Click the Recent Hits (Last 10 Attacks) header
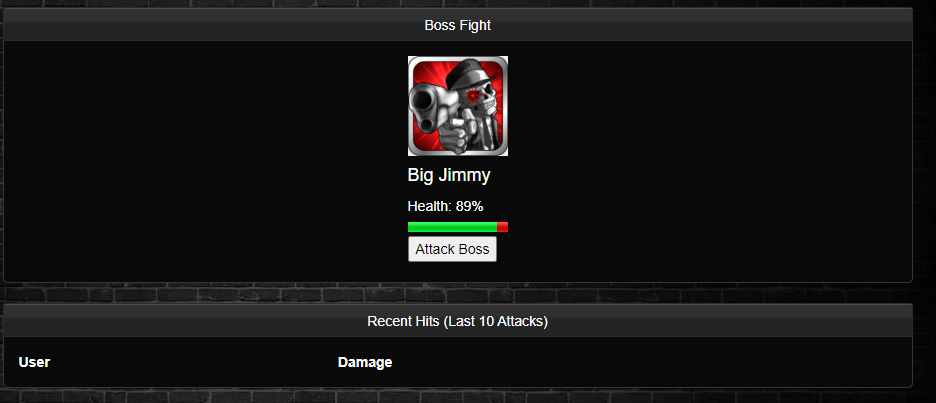 [x=458, y=321]
